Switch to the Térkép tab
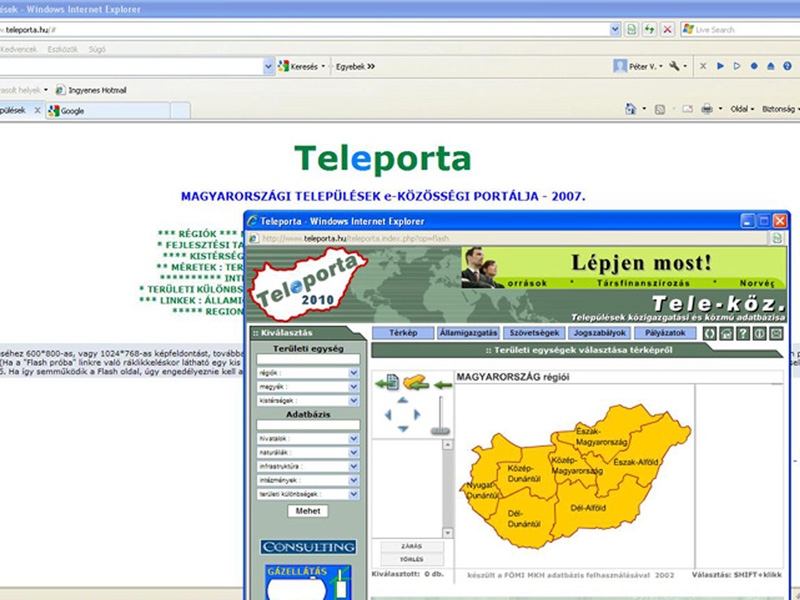Screen dimensions: 800x600 point(403,333)
